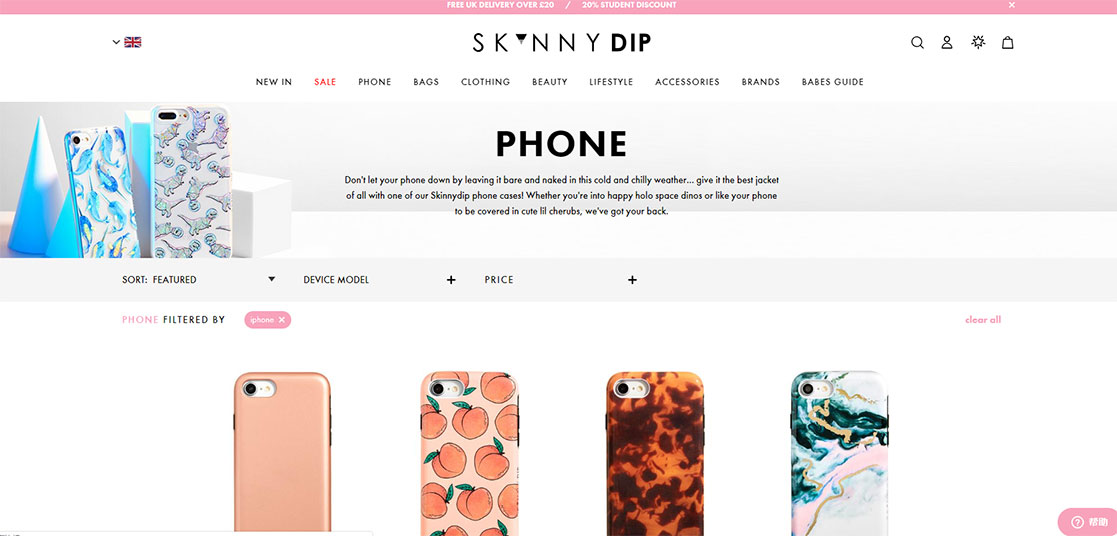Image resolution: width=1117 pixels, height=536 pixels.
Task: Click the clear all link
Action: click(x=983, y=320)
